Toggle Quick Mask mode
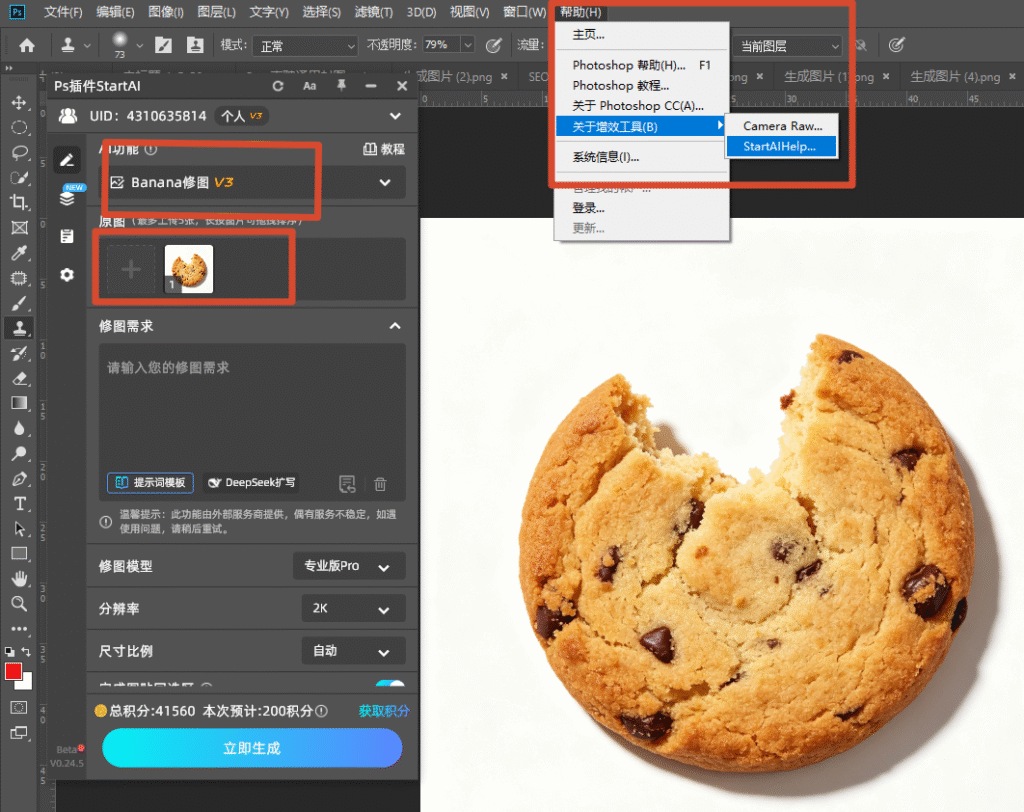Screen dimensions: 1024x812 [x=19, y=707]
